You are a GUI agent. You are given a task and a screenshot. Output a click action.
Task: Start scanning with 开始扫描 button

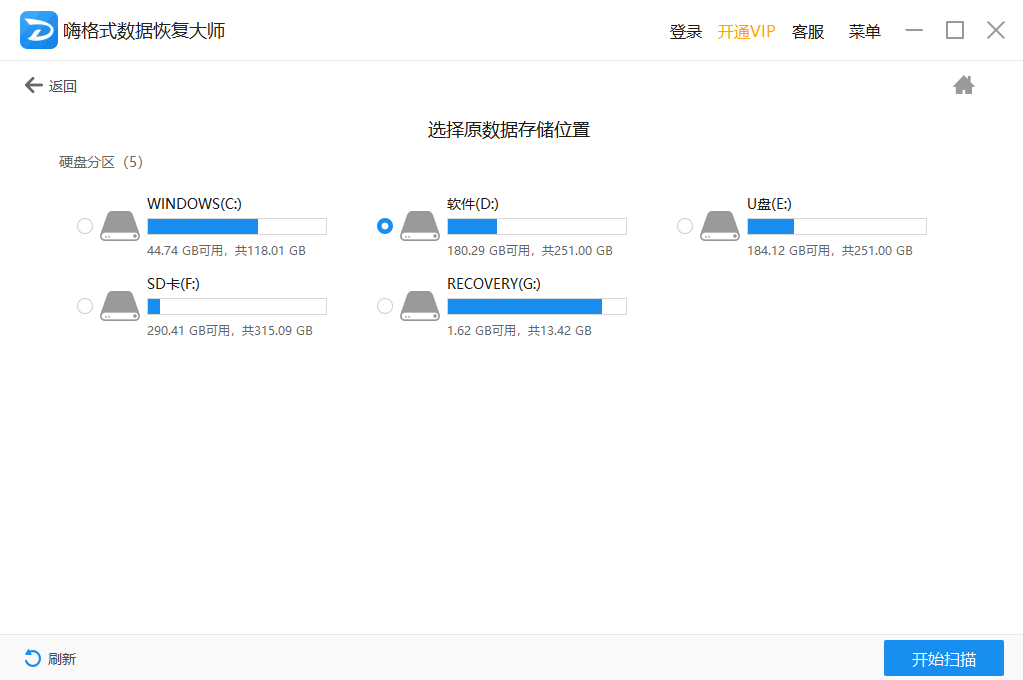(943, 658)
